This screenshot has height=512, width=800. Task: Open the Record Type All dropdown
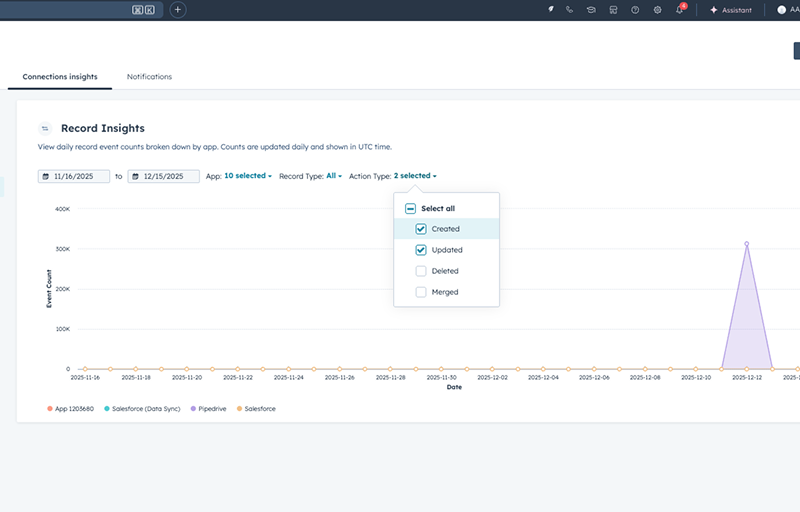pyautogui.click(x=334, y=176)
